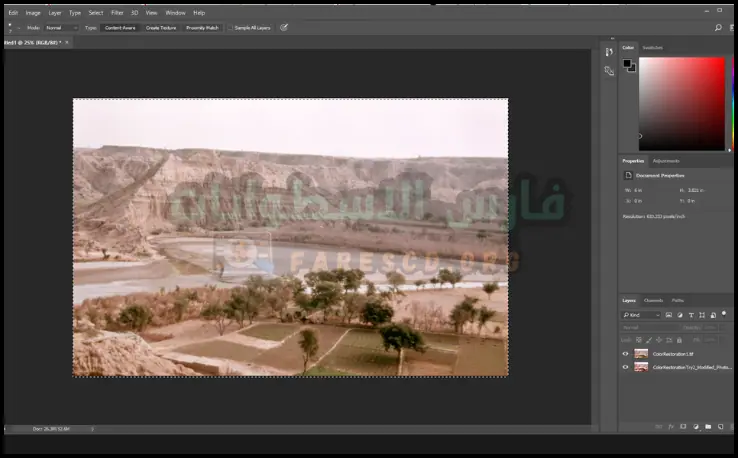Open the Mode dropdown set to Normal
Viewport: 738px width, 458px height.
click(x=59, y=27)
